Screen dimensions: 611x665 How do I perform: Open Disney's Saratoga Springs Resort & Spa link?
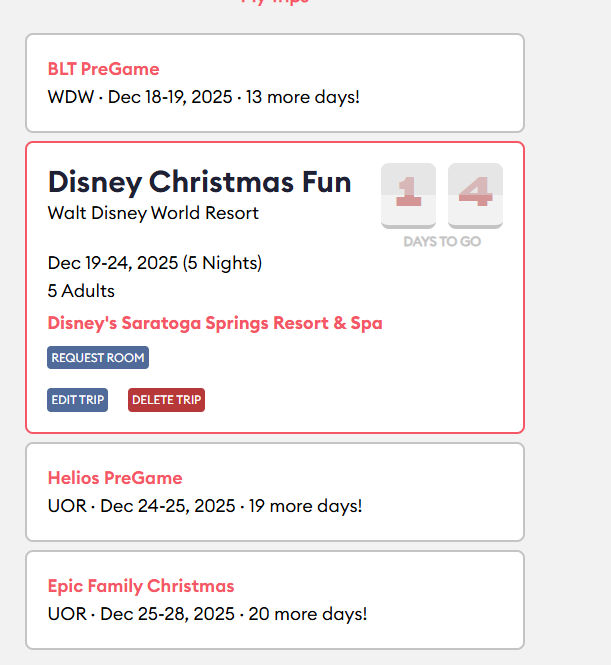[x=215, y=323]
